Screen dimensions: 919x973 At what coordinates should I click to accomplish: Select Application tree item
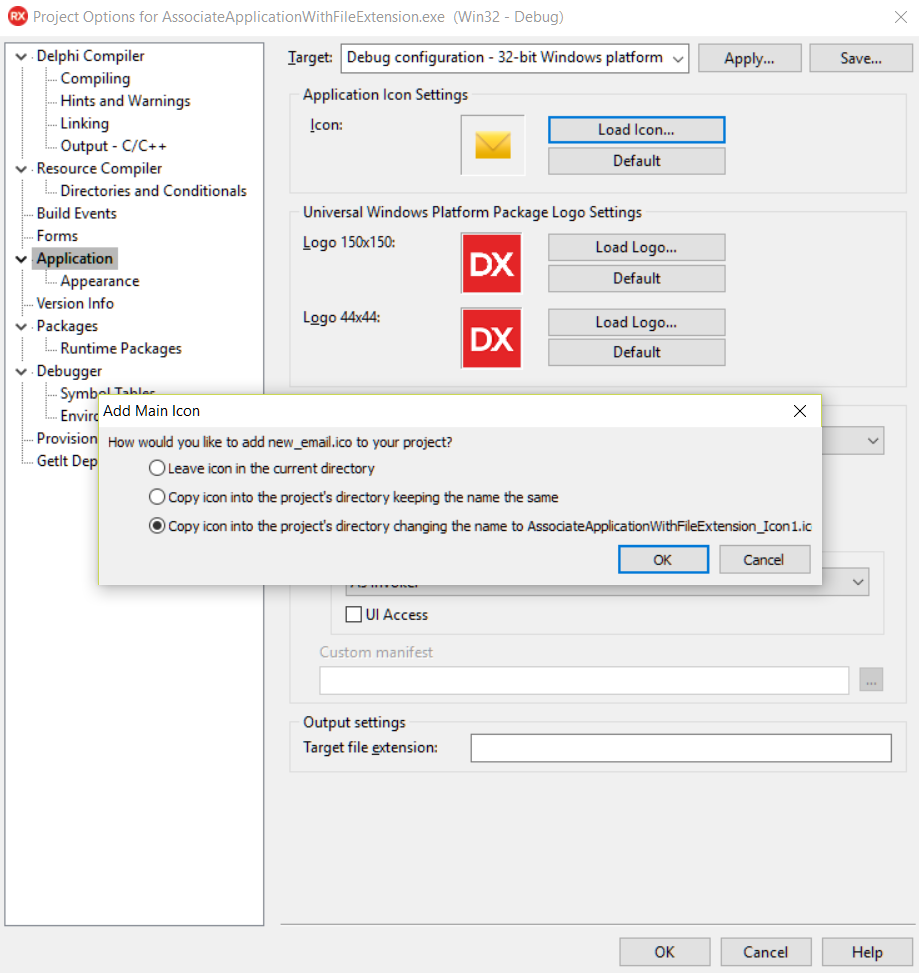point(74,258)
